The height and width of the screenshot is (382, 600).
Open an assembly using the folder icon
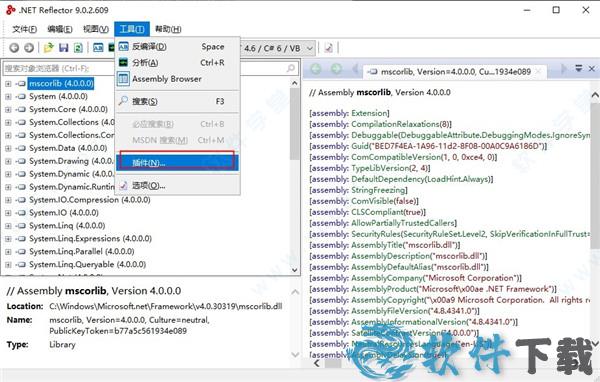click(49, 47)
